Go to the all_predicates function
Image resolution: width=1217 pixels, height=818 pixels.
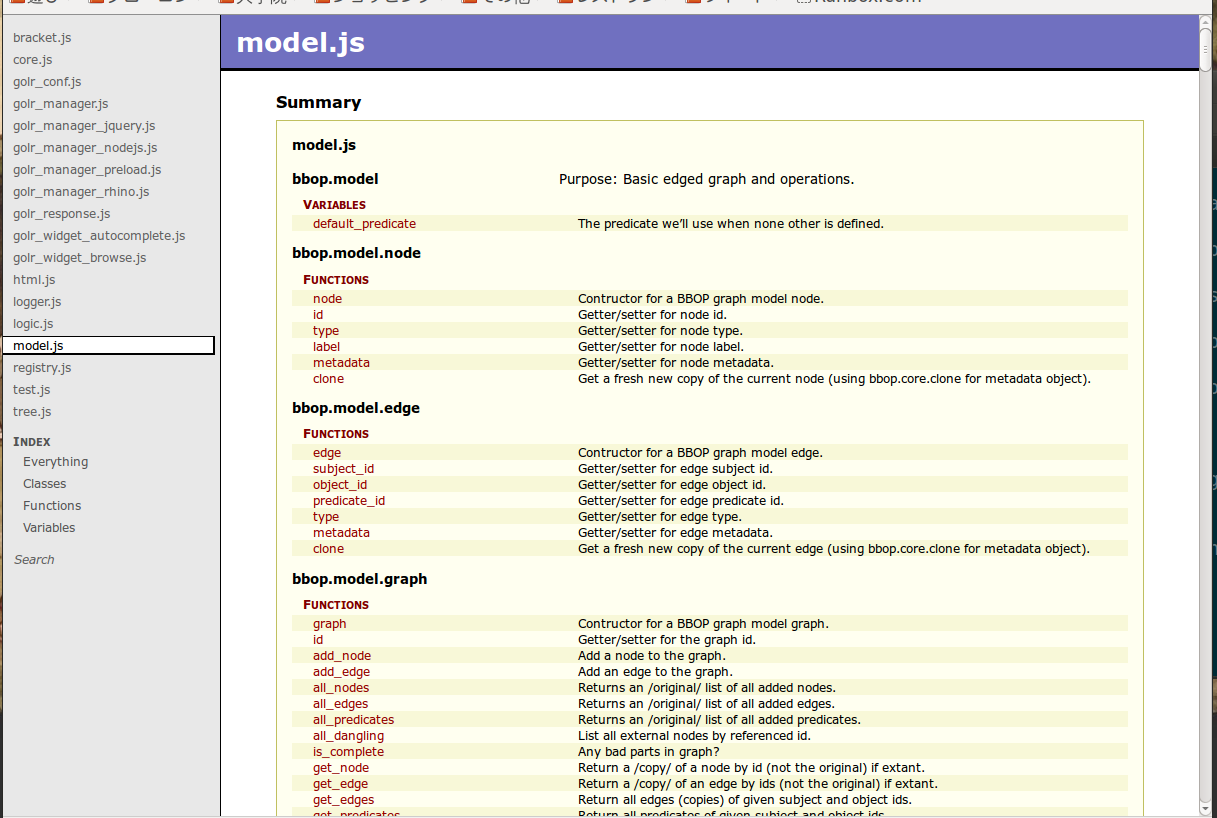353,720
